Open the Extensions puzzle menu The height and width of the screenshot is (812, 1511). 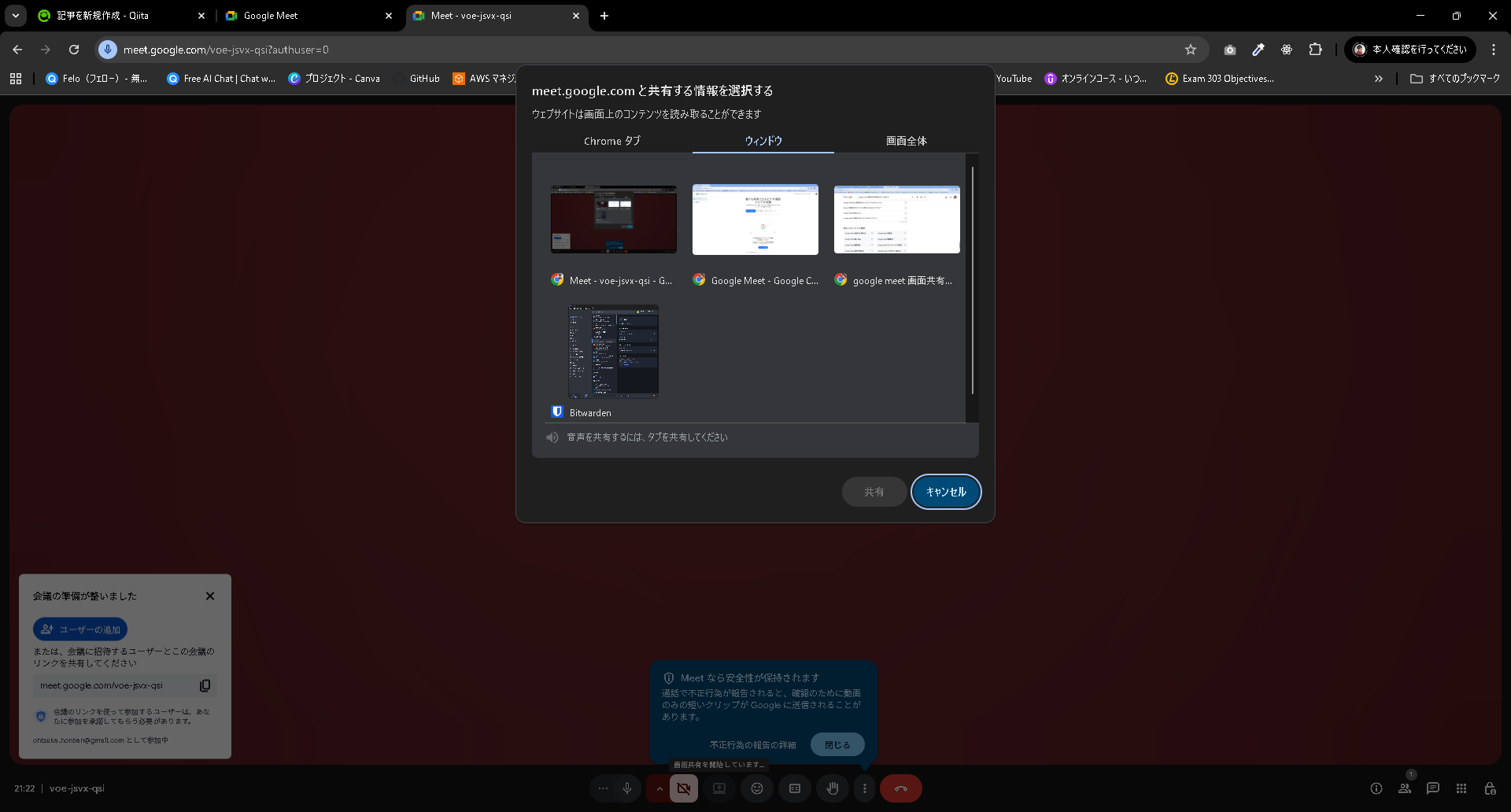(1315, 50)
